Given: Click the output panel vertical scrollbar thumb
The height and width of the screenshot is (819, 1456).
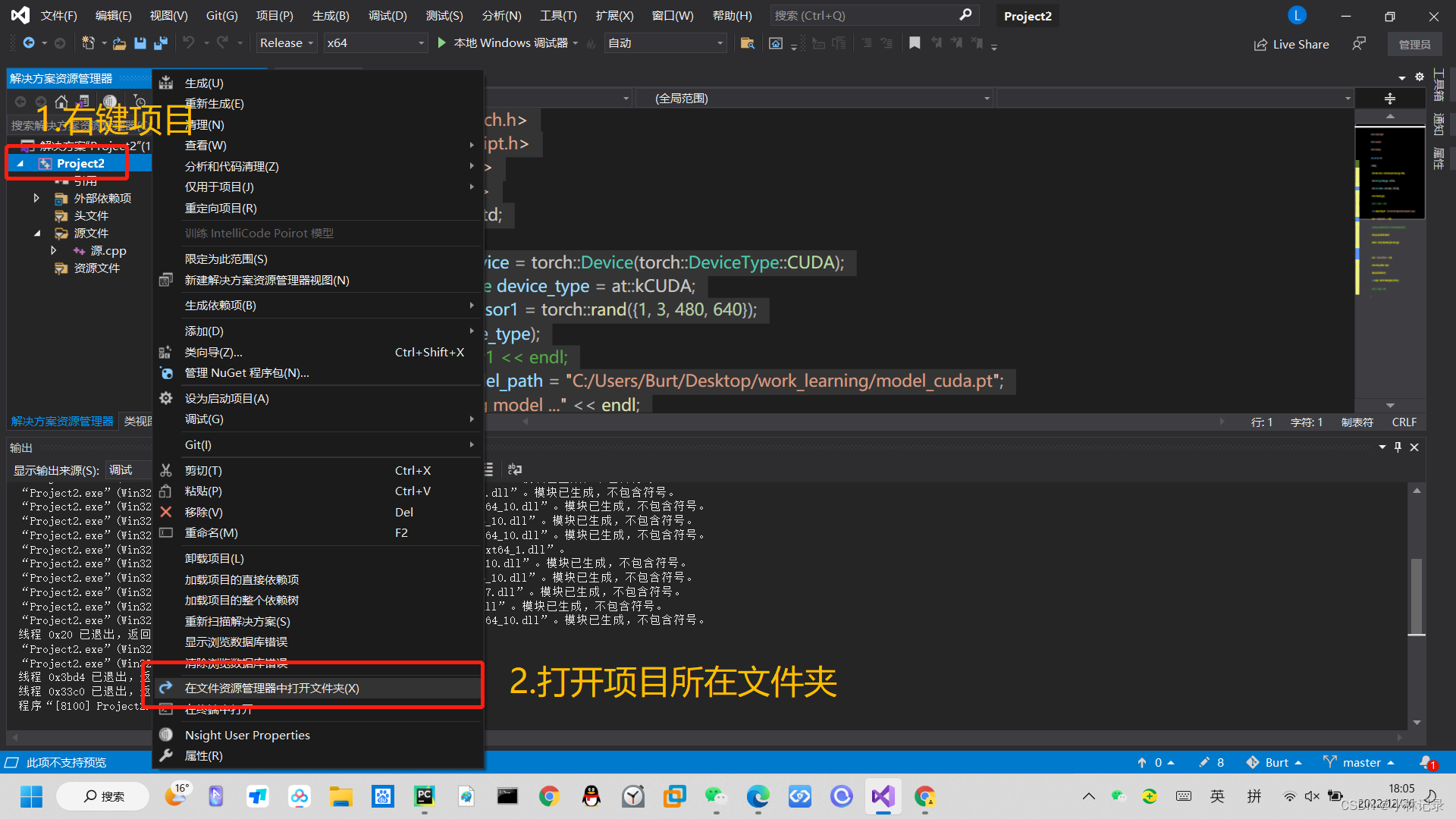Looking at the screenshot, I should [x=1416, y=595].
